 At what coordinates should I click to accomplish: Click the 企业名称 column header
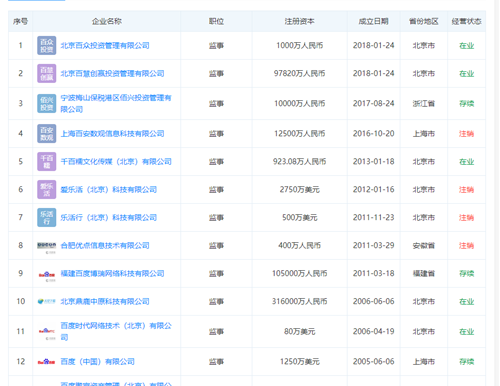(x=107, y=22)
